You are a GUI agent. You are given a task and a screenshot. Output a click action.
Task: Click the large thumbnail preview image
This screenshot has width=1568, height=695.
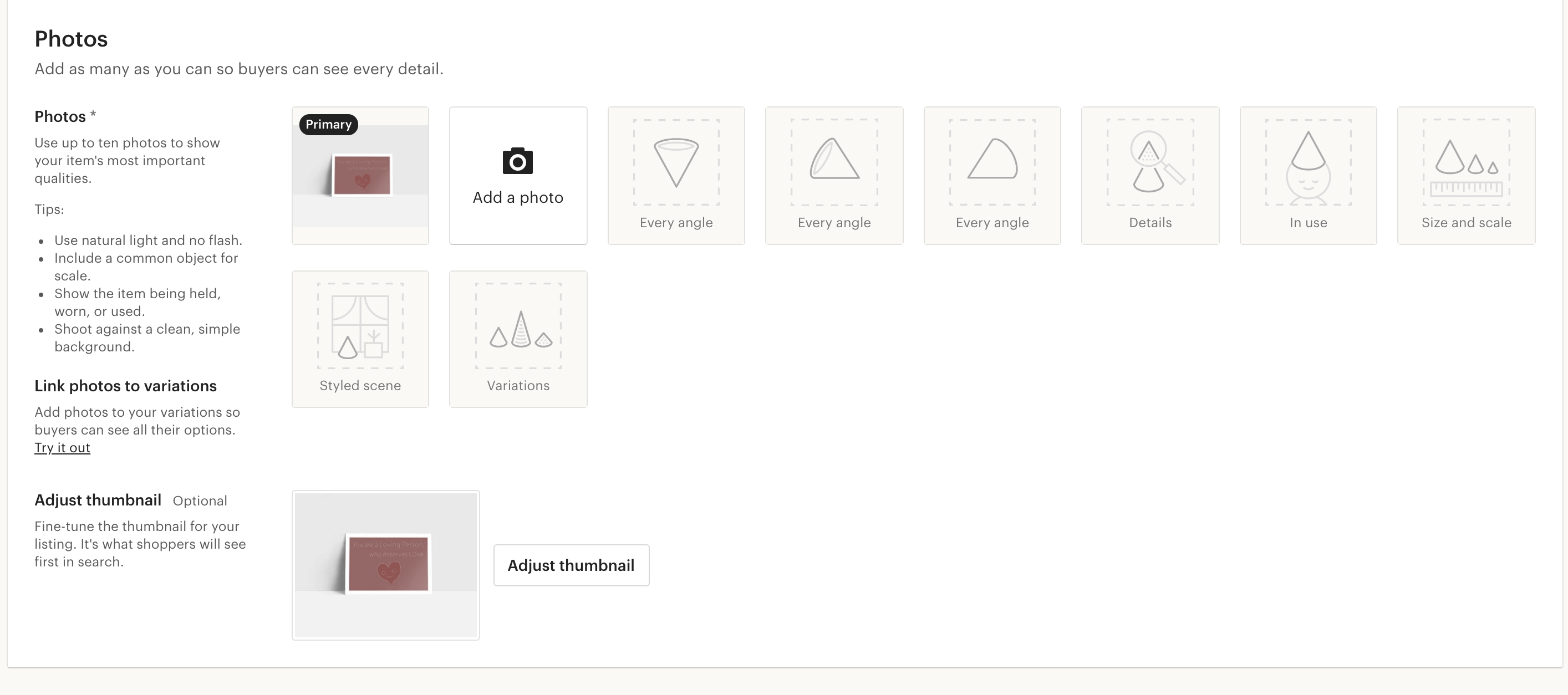(385, 565)
